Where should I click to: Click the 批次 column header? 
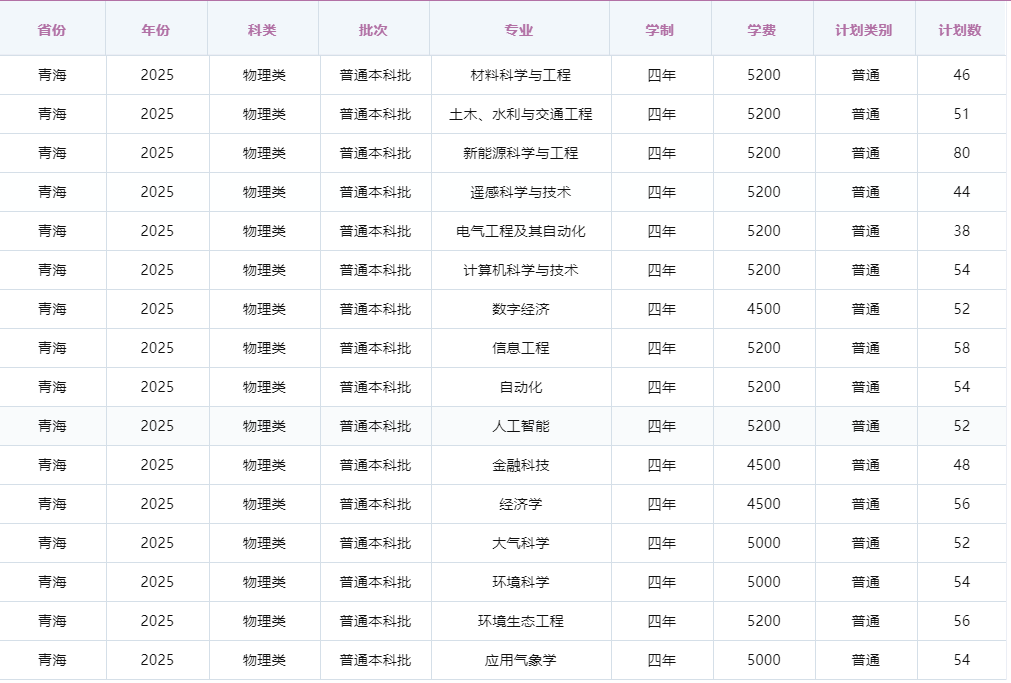click(x=374, y=30)
